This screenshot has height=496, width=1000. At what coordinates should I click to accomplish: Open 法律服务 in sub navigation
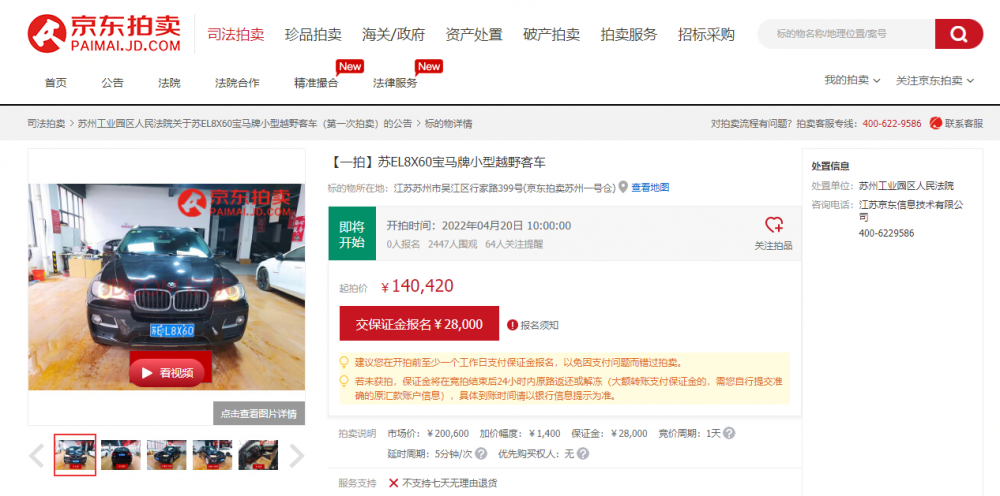click(x=395, y=83)
